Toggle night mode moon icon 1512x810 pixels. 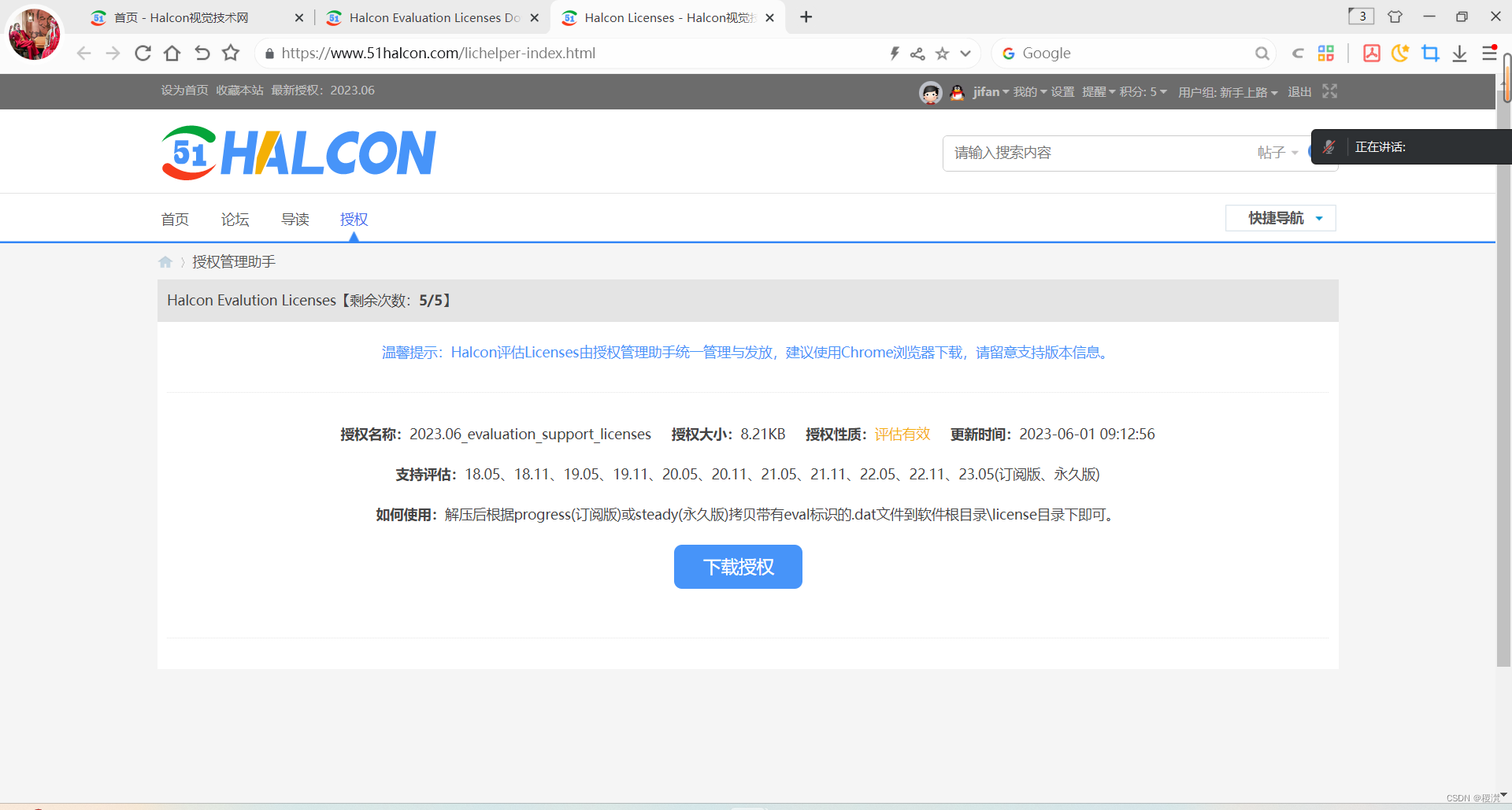click(x=1400, y=54)
